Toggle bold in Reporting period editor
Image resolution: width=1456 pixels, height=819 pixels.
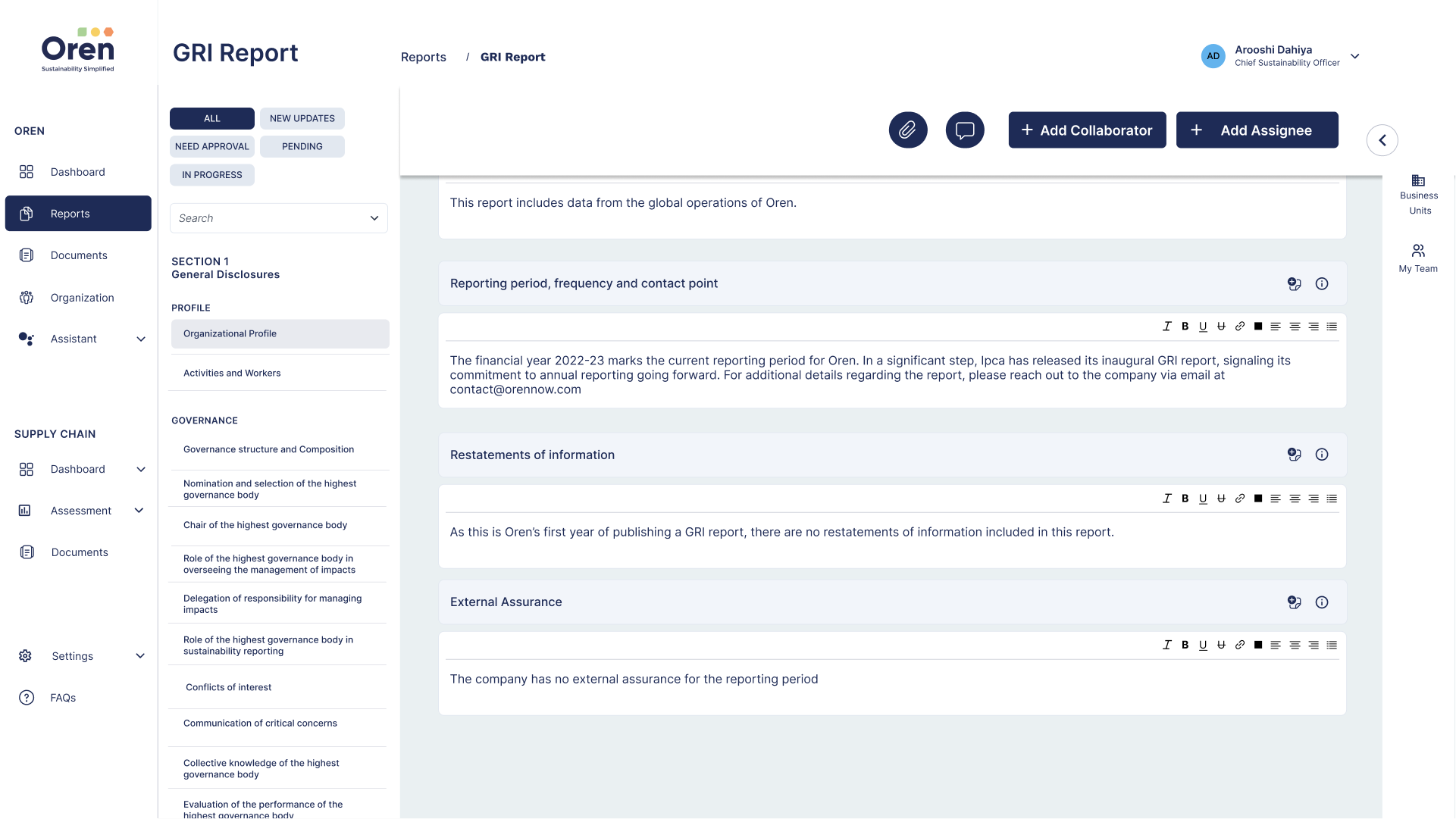tap(1185, 327)
